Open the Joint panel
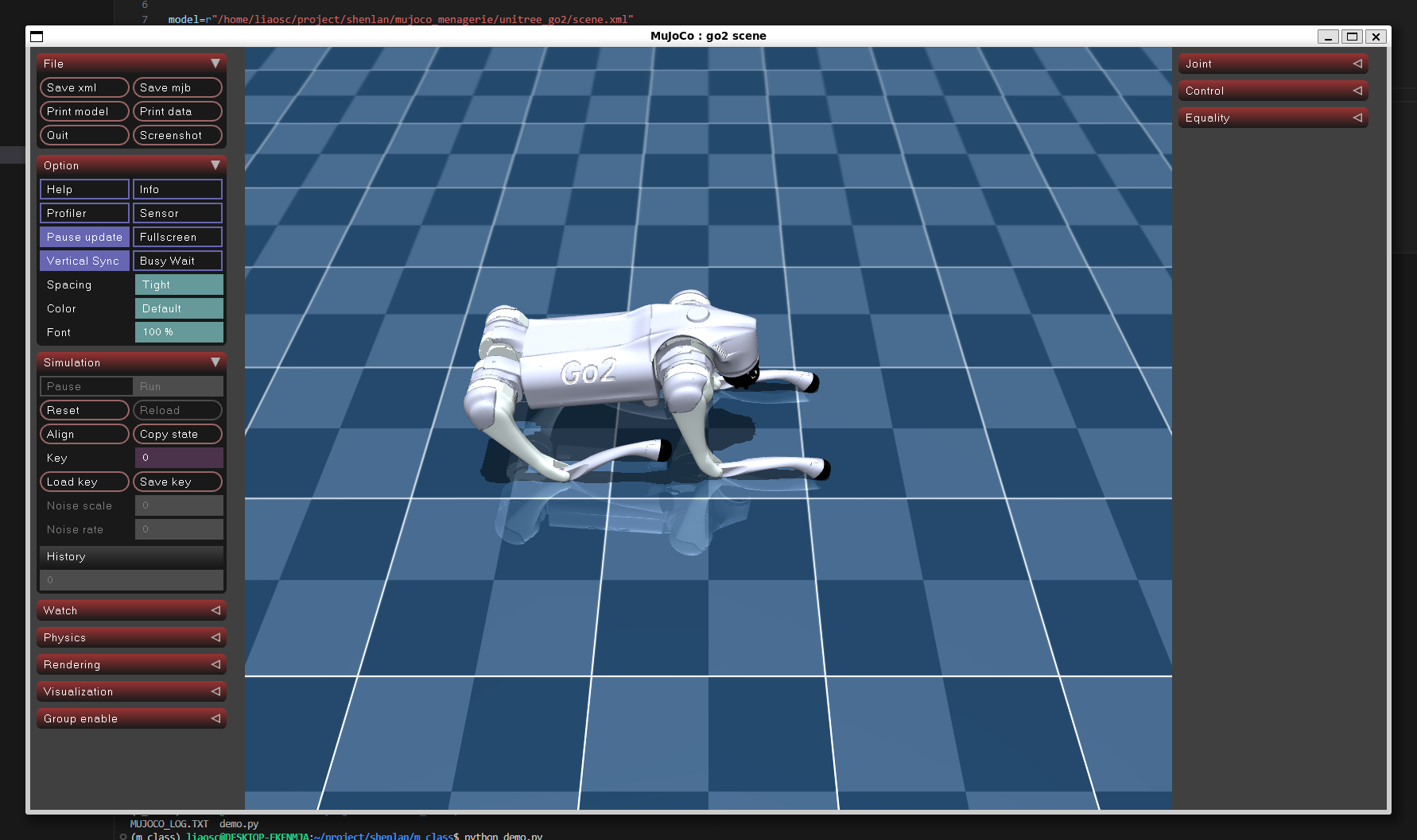 1272,64
